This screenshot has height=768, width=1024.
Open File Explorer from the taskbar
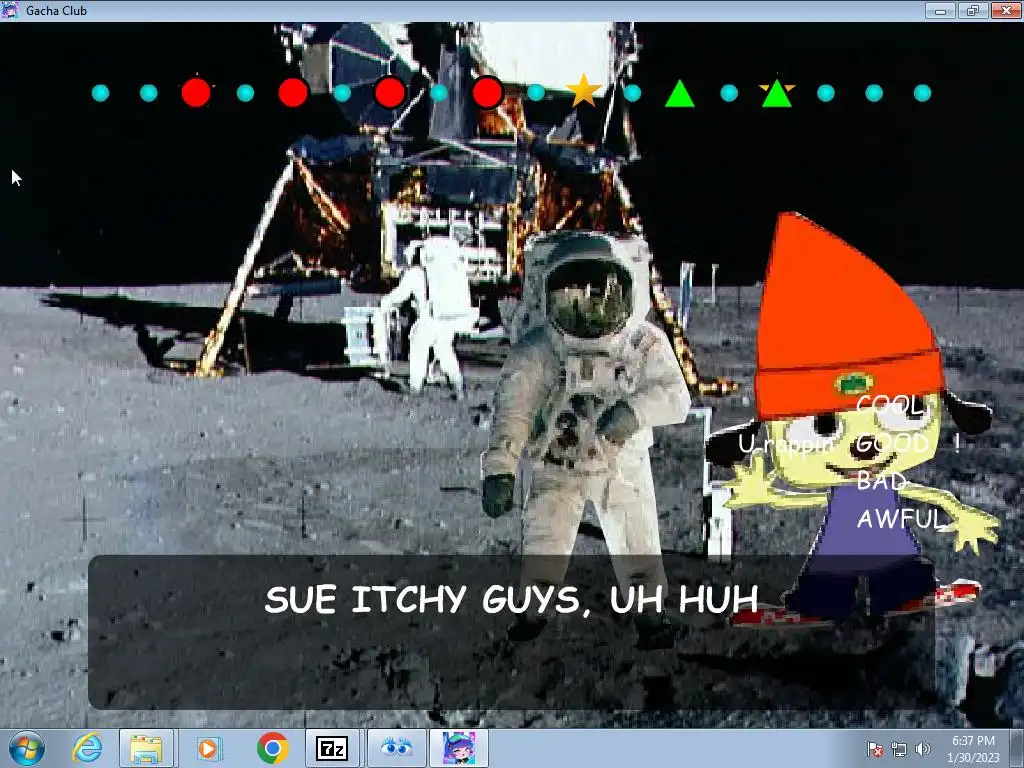coord(146,748)
